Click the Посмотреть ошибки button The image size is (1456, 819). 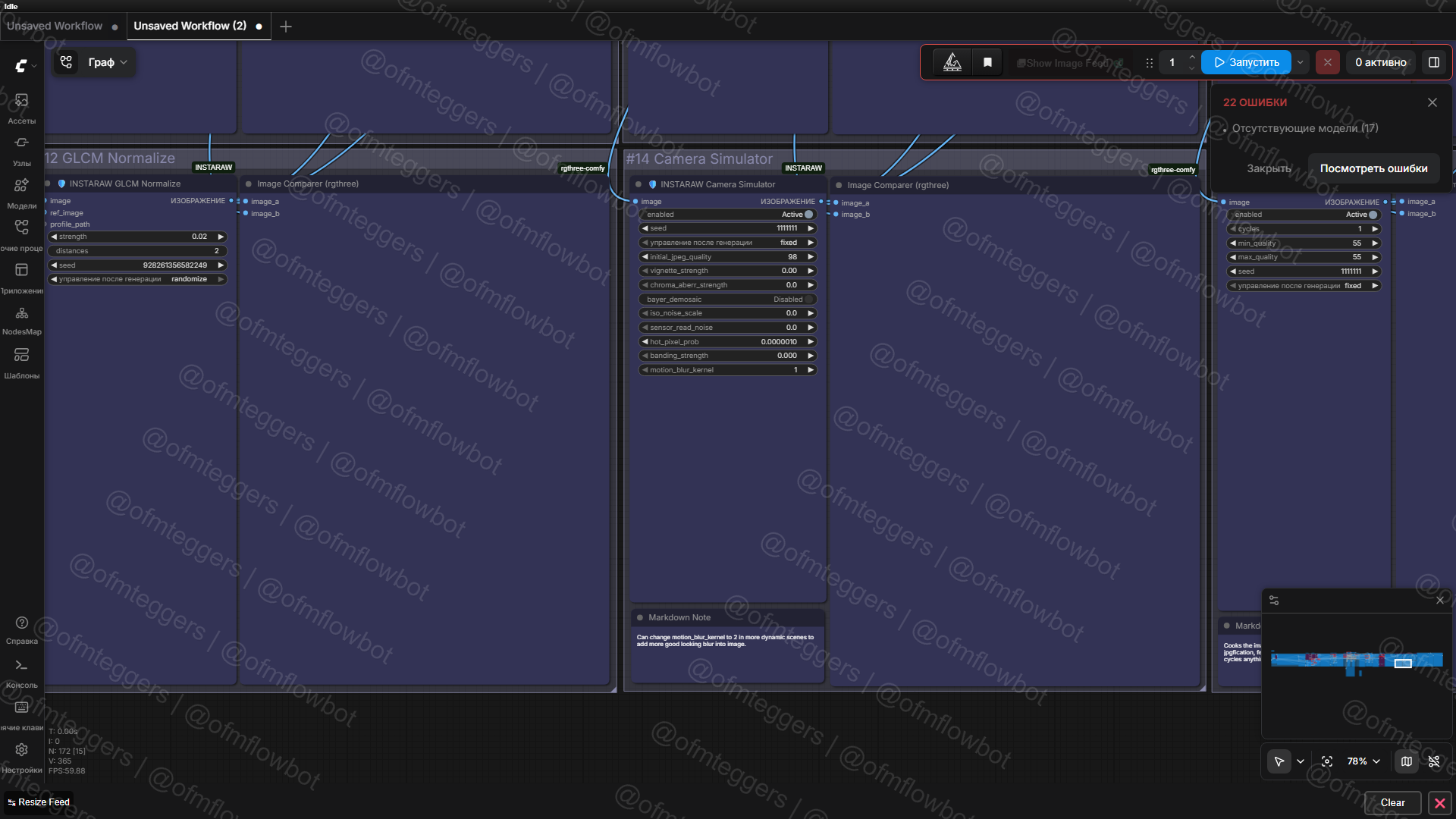1373,168
